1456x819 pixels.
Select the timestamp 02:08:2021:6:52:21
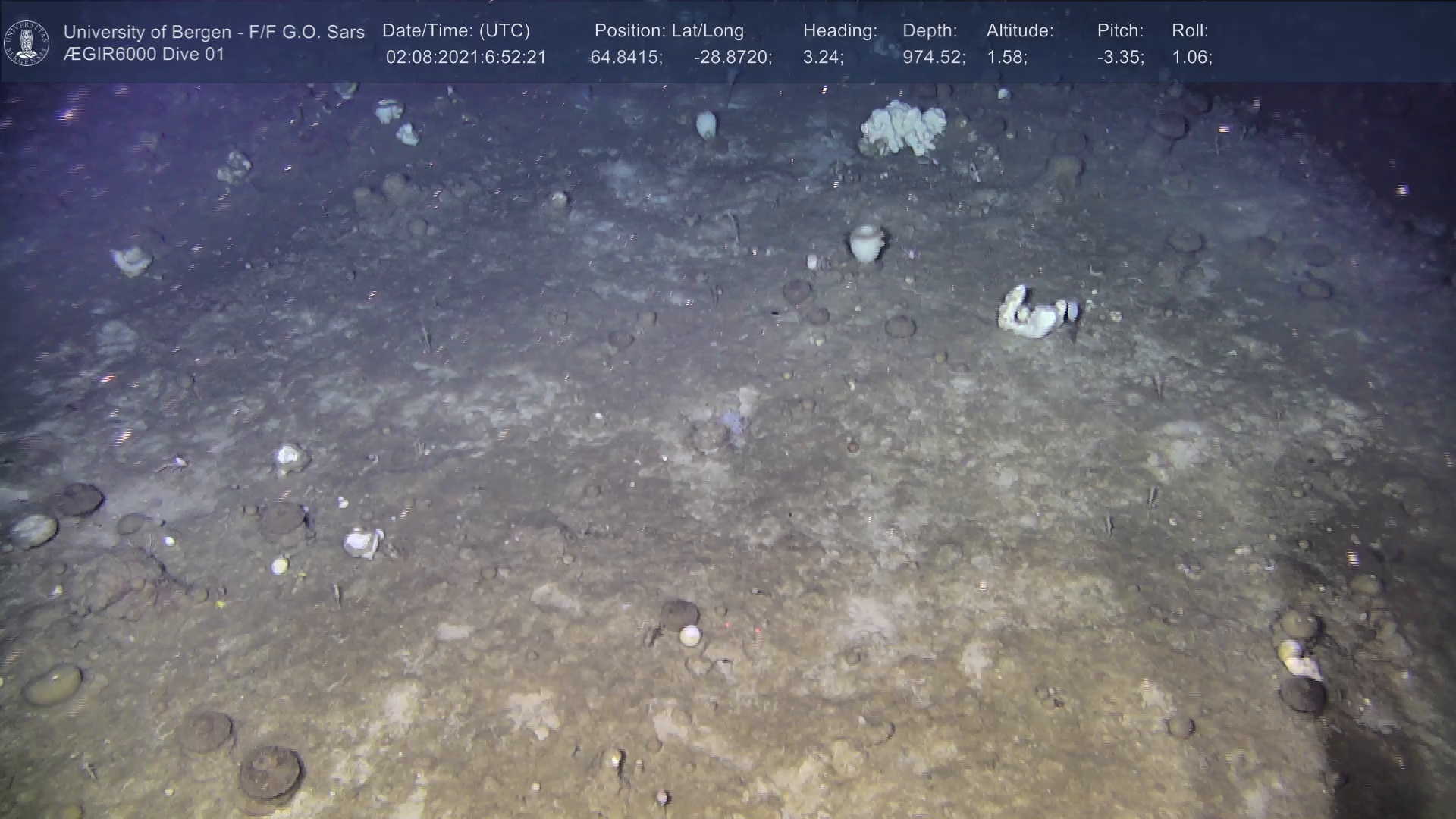pos(466,57)
